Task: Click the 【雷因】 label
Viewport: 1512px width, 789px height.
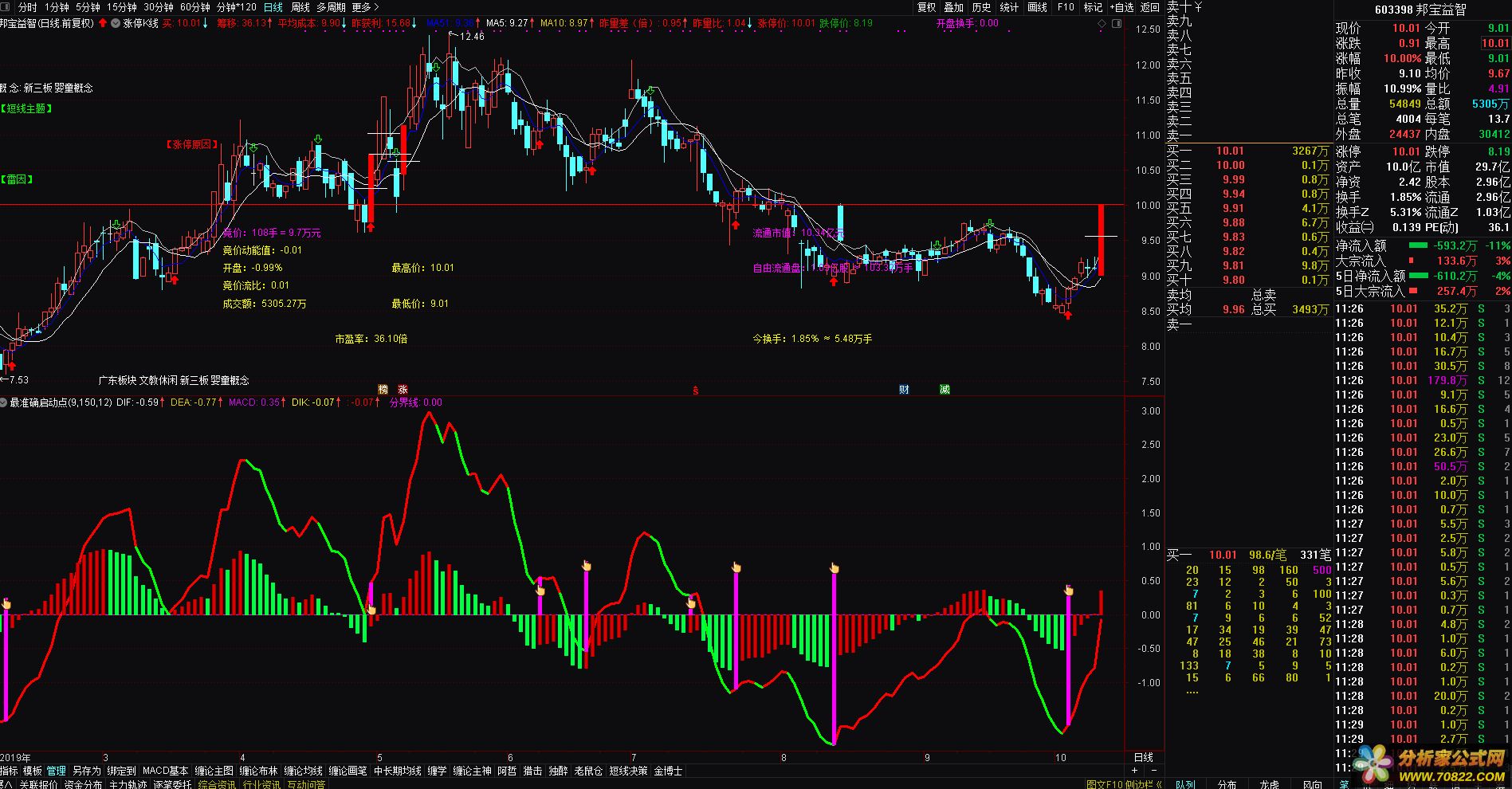Action: [x=16, y=180]
